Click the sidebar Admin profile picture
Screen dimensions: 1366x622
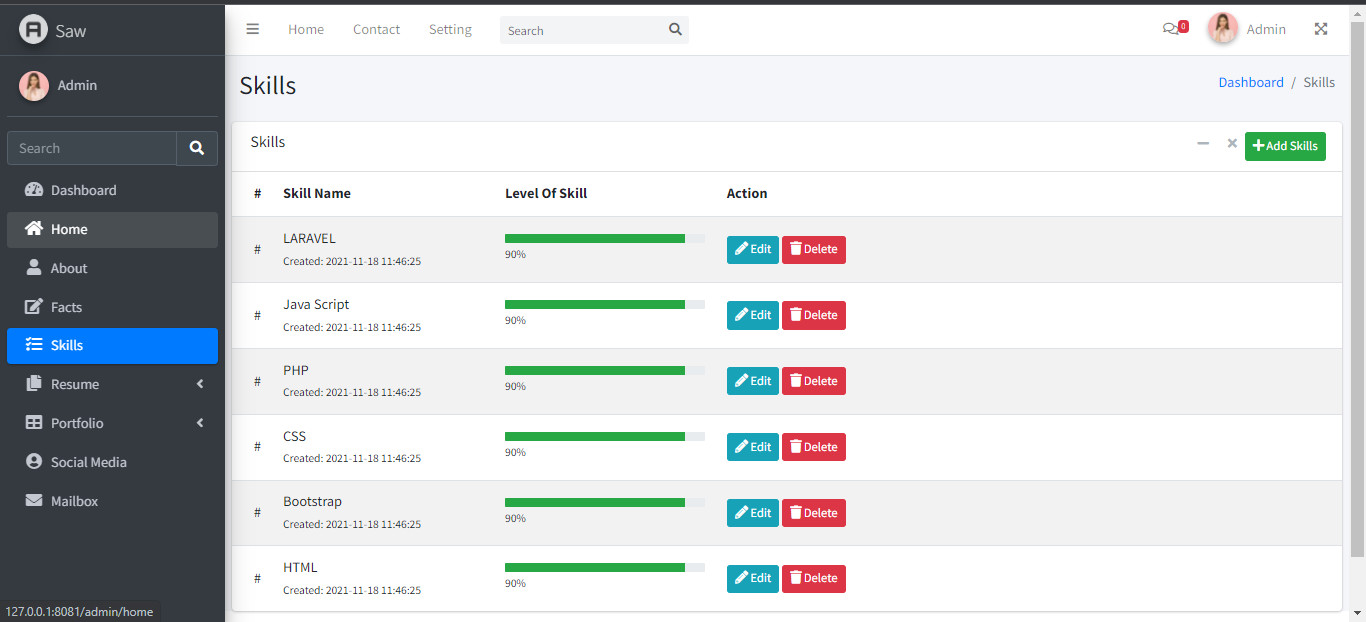[x=34, y=86]
